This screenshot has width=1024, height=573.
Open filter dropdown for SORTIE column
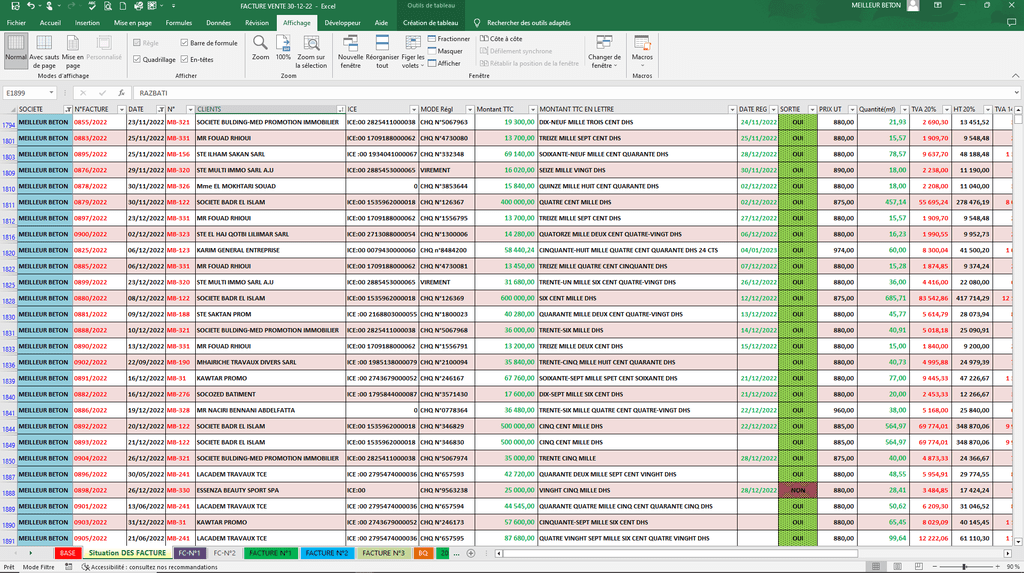click(x=812, y=109)
